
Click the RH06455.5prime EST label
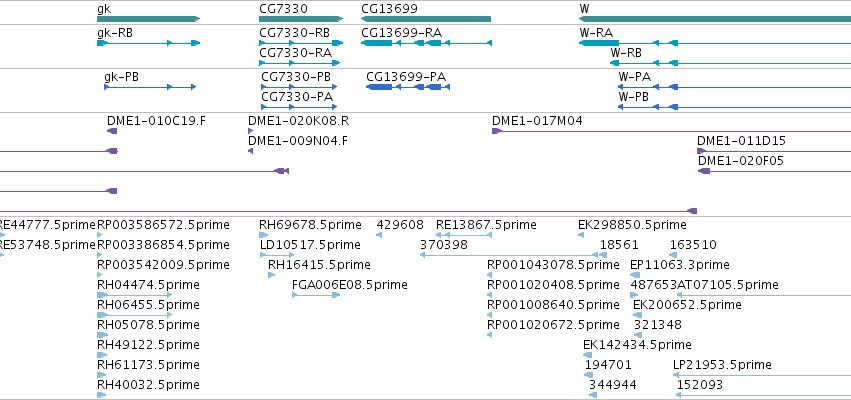pos(148,305)
